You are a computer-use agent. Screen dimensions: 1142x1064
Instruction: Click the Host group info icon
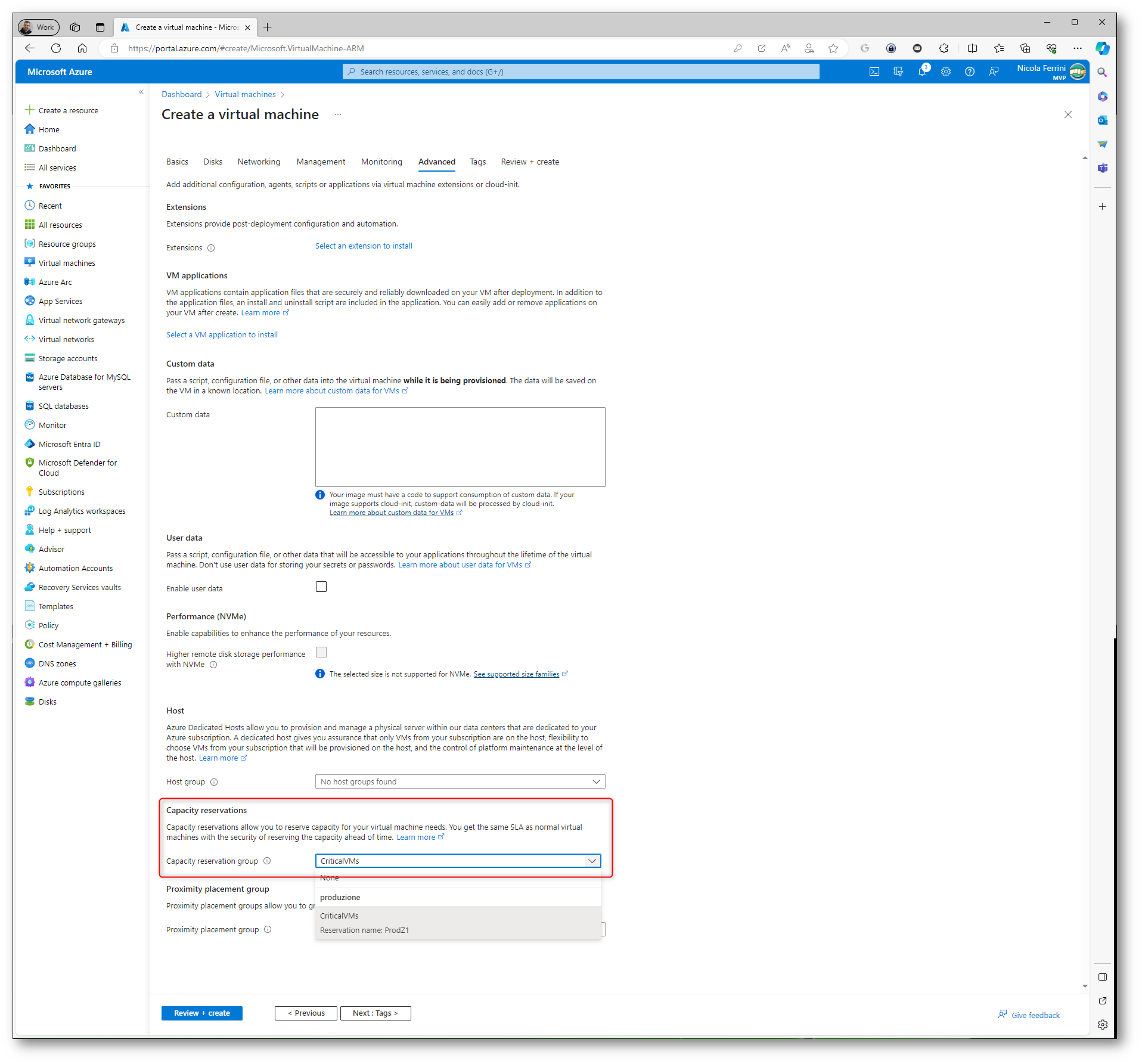pos(214,782)
